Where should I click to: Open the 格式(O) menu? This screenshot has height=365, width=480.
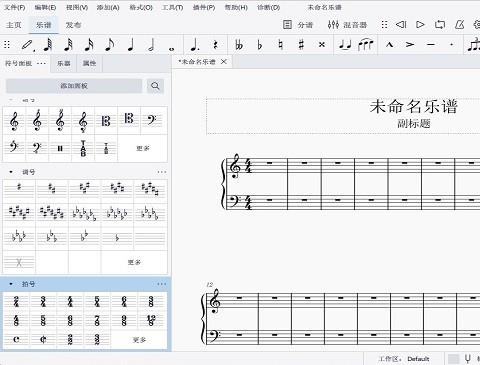[x=141, y=7]
